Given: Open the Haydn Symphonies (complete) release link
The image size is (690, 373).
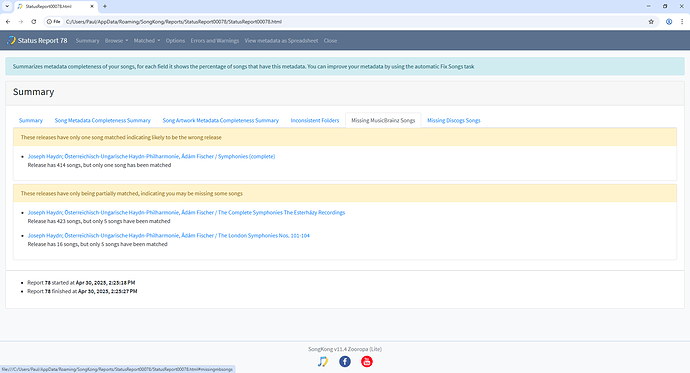Looking at the screenshot, I should [x=151, y=156].
